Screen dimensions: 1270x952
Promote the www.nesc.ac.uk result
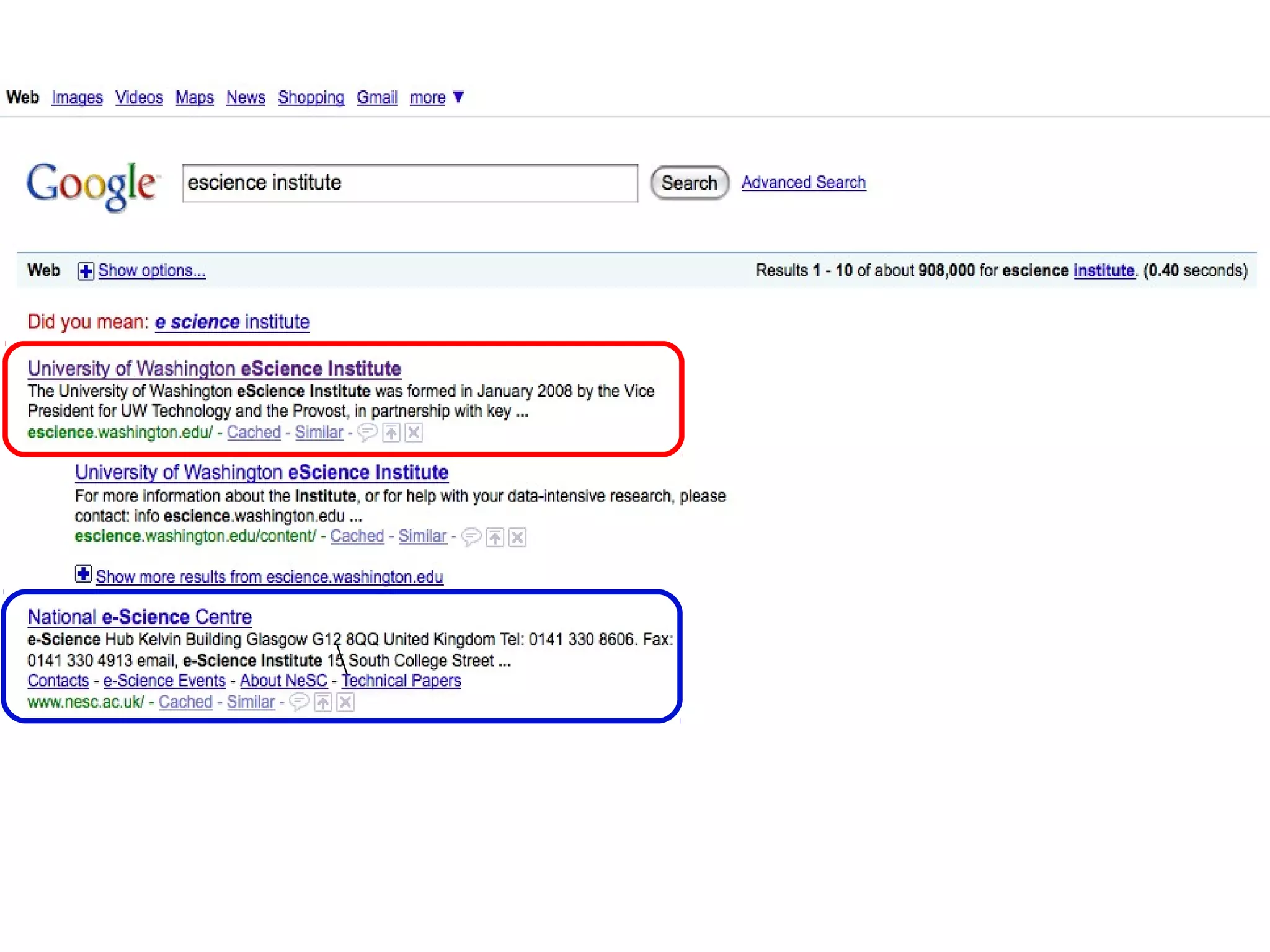point(322,702)
